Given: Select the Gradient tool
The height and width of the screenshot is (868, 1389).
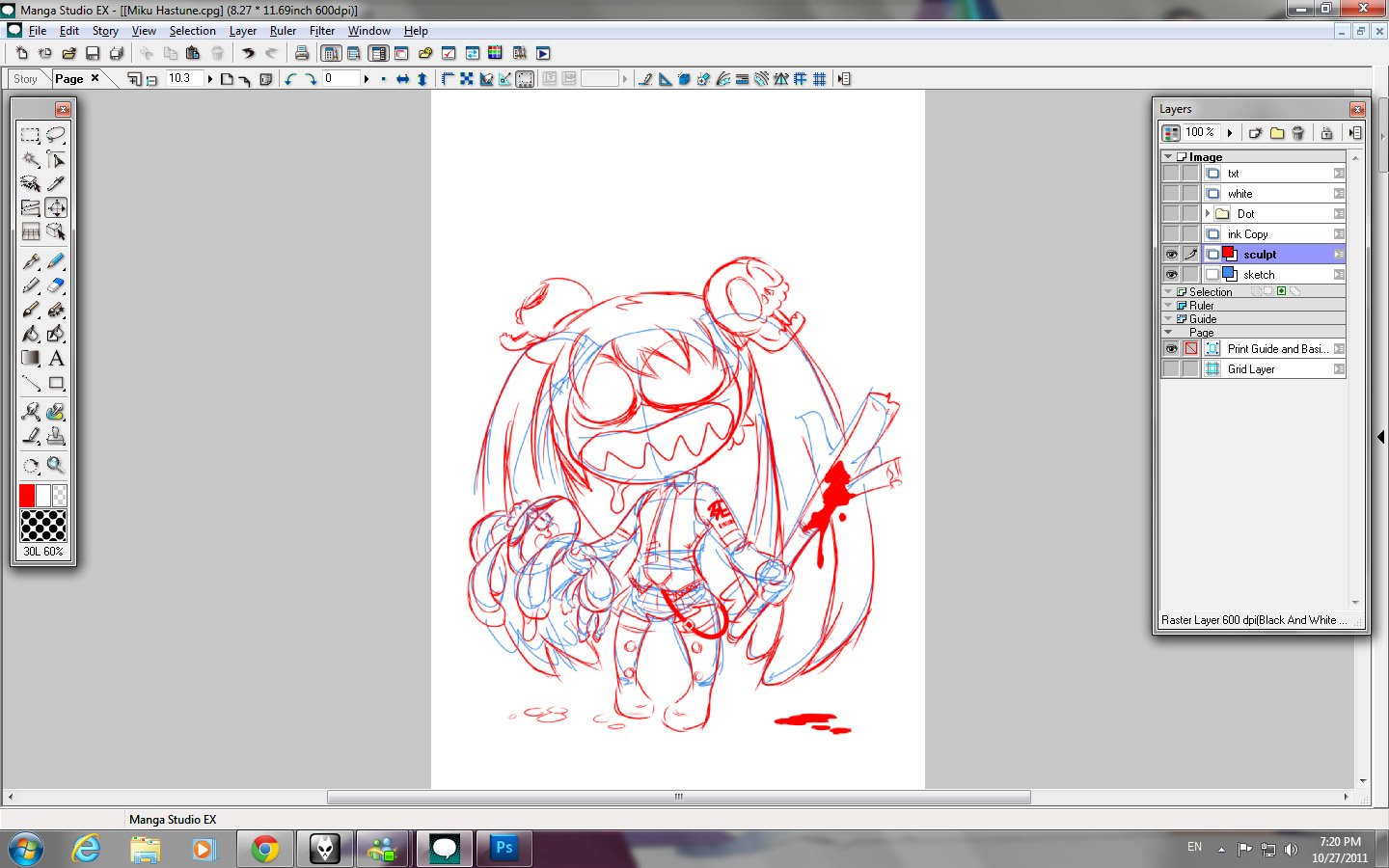Looking at the screenshot, I should pyautogui.click(x=31, y=358).
